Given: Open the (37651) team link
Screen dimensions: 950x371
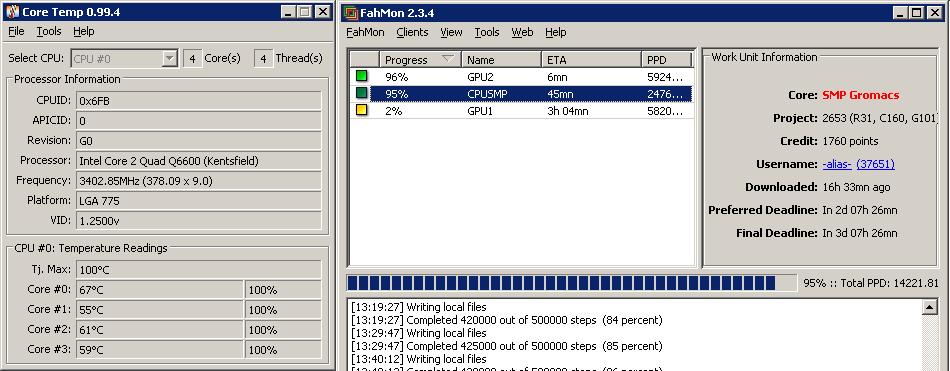Looking at the screenshot, I should (x=875, y=164).
